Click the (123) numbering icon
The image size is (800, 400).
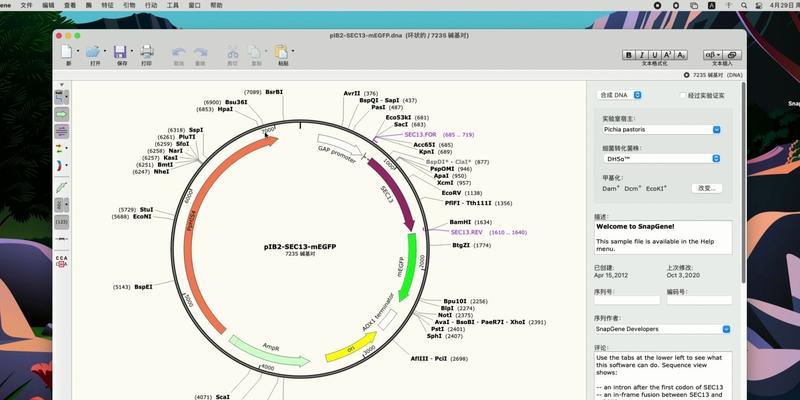pyautogui.click(x=61, y=222)
